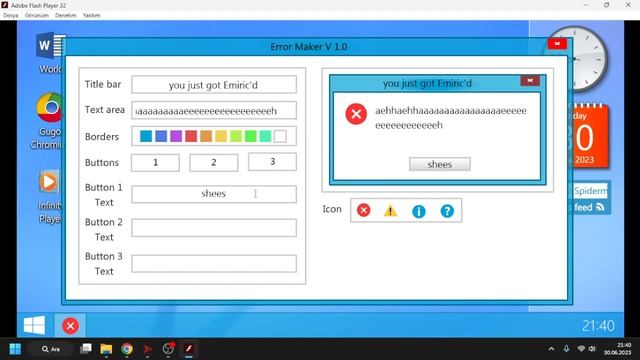This screenshot has height=360, width=640.
Task: Select the red error X icon option
Action: tap(363, 210)
